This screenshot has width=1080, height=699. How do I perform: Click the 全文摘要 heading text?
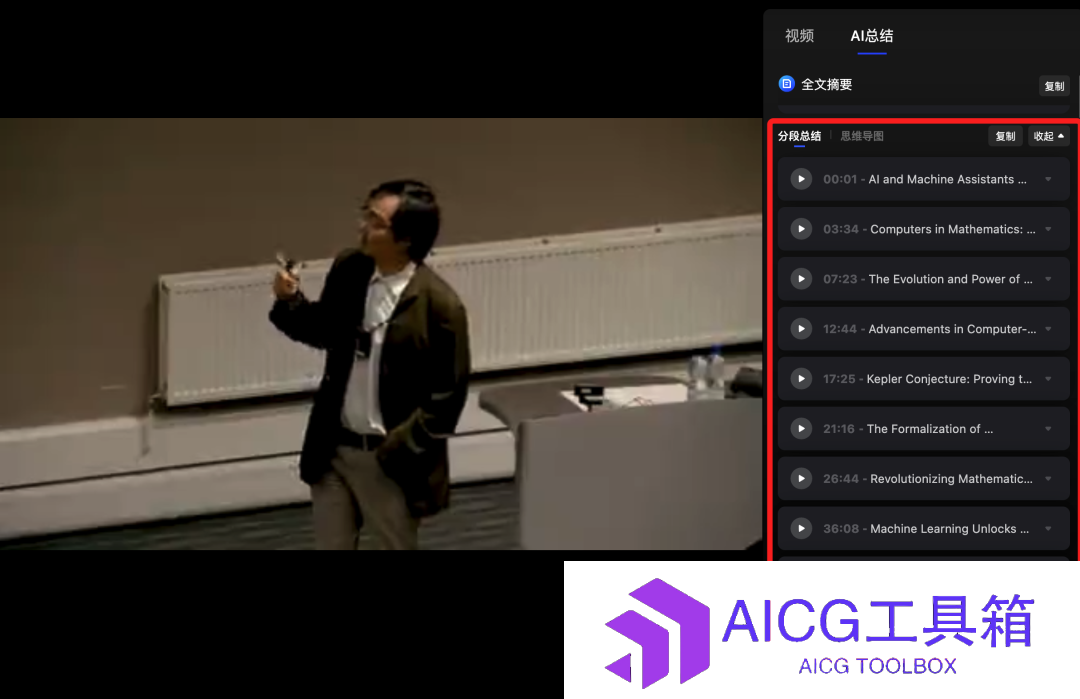coord(827,85)
